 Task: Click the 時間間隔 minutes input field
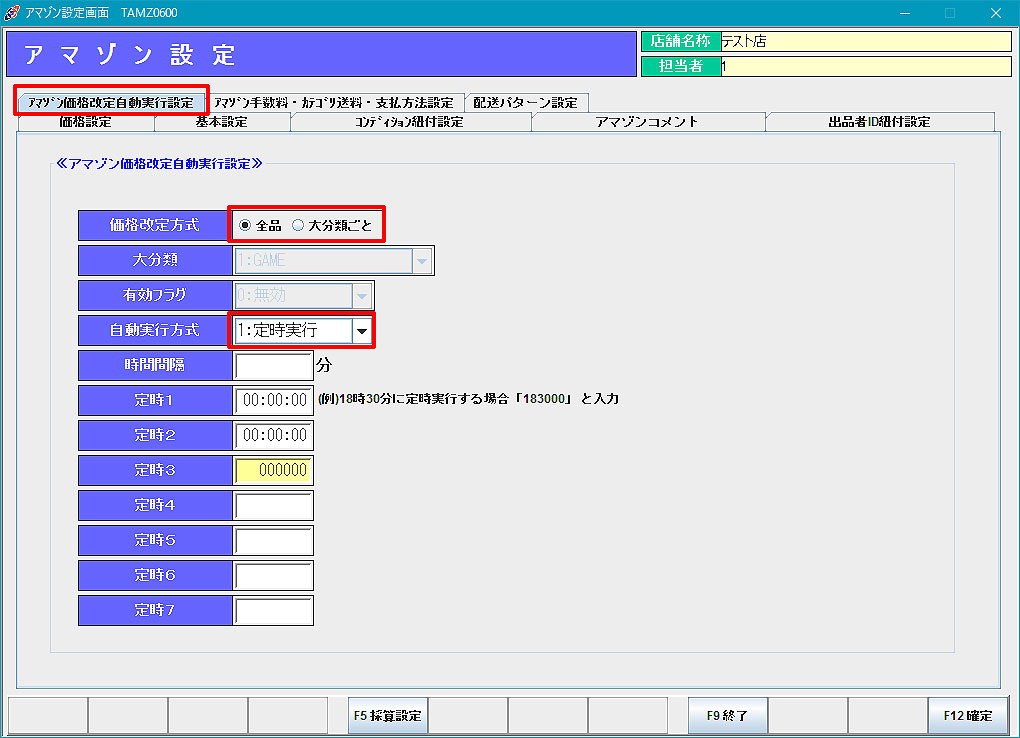[273, 366]
